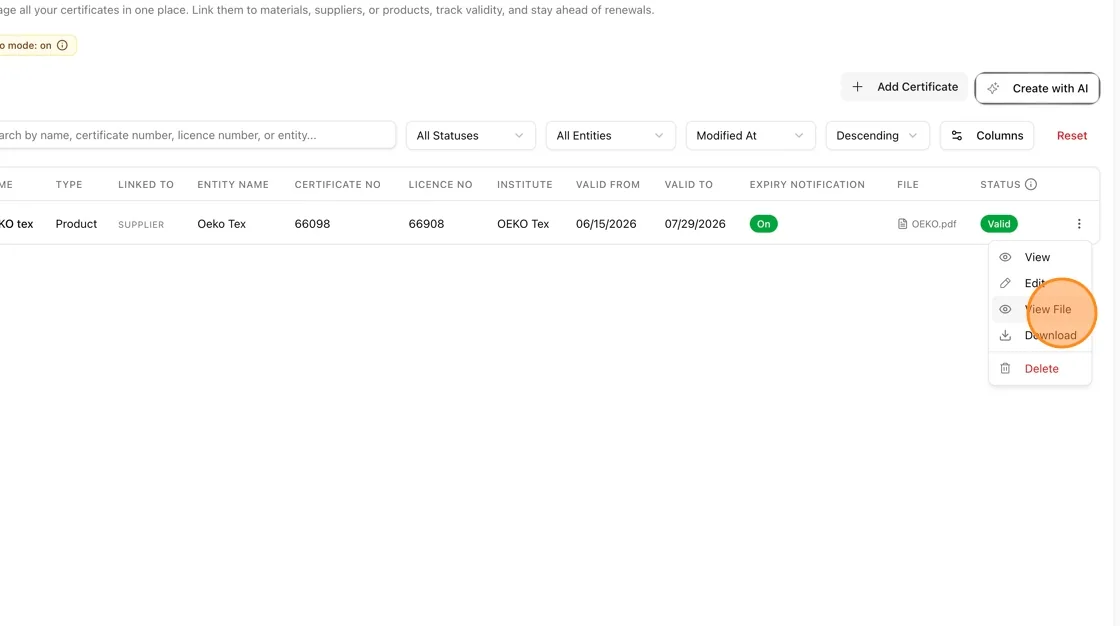Image resolution: width=1120 pixels, height=626 pixels.
Task: Click the VALID FROM column header
Action: [608, 184]
